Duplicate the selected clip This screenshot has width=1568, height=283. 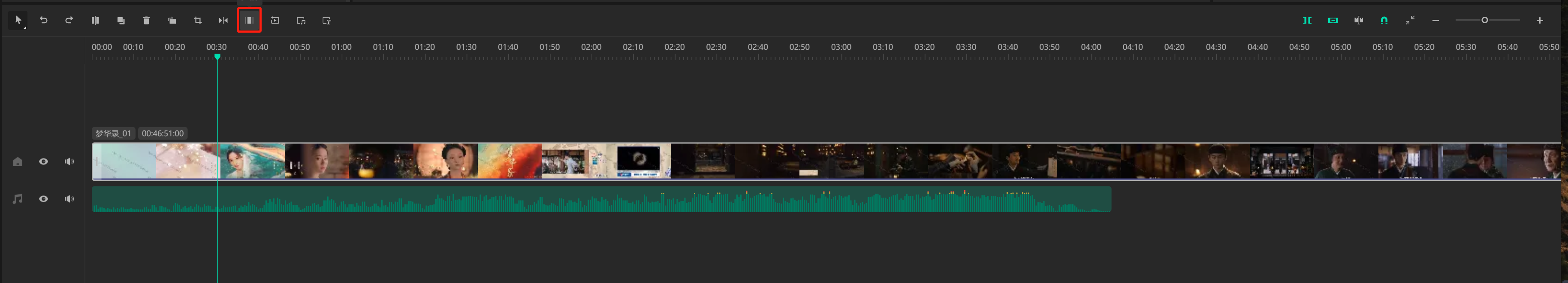pos(121,20)
